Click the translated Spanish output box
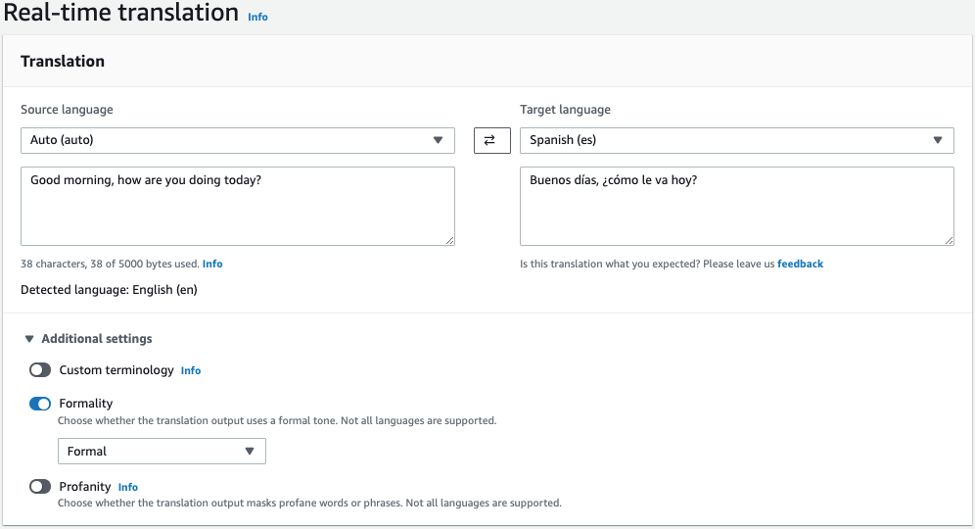Screen dimensions: 977x529 click(x=736, y=206)
